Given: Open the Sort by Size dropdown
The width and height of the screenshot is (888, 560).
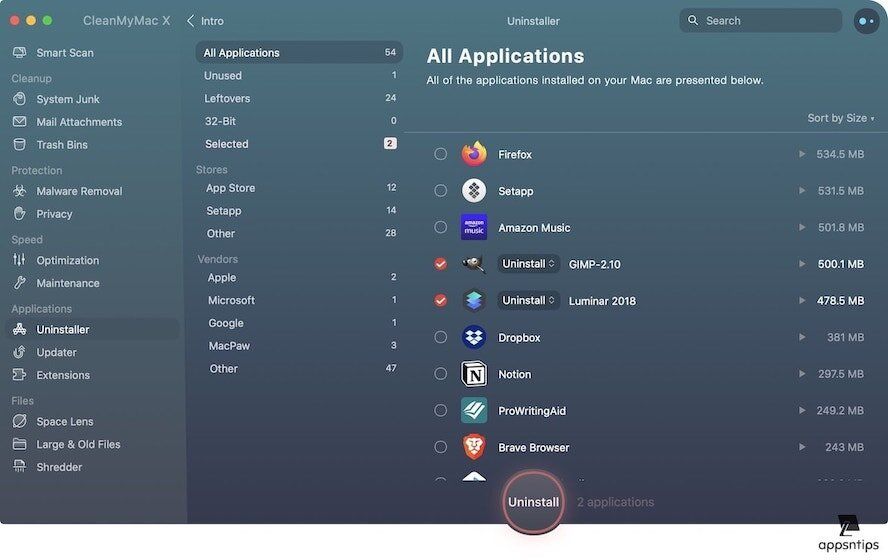Looking at the screenshot, I should point(840,118).
